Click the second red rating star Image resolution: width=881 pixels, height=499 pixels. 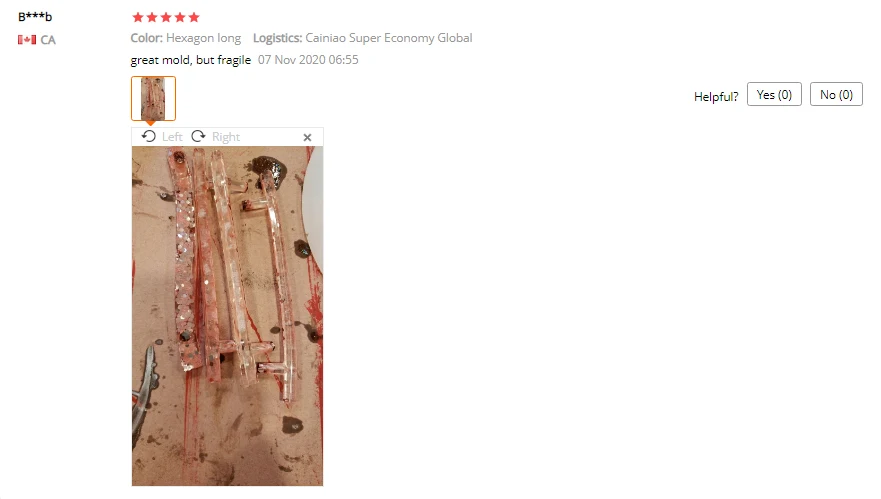(152, 17)
